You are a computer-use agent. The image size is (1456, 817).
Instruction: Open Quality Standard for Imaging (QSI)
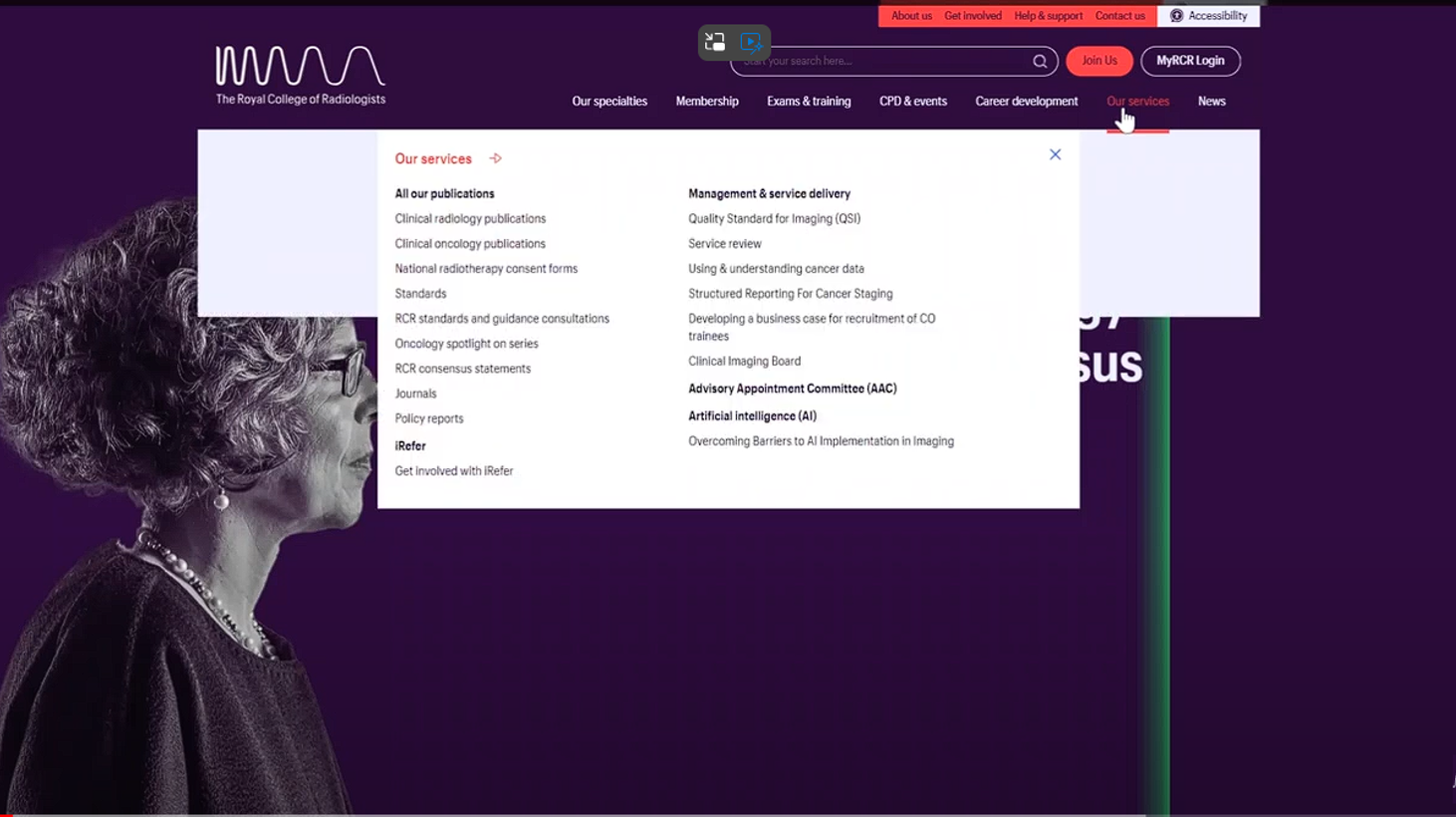tap(775, 219)
